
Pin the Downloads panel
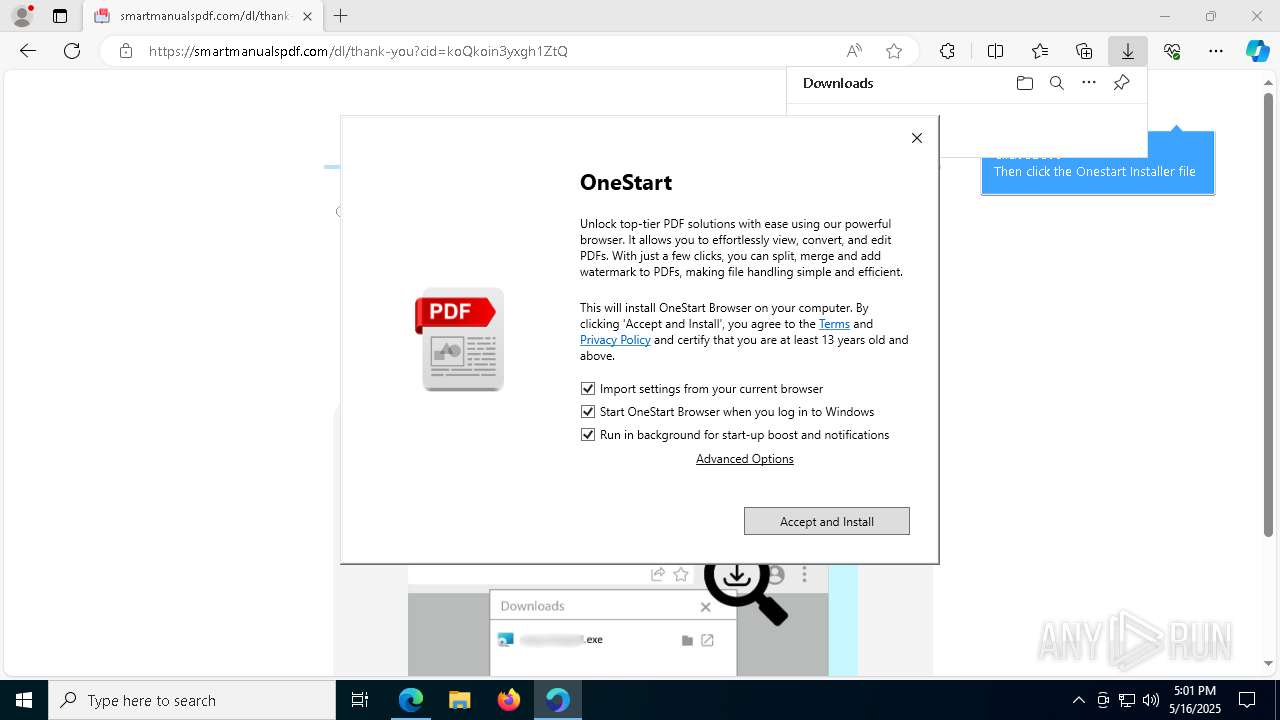click(1121, 83)
